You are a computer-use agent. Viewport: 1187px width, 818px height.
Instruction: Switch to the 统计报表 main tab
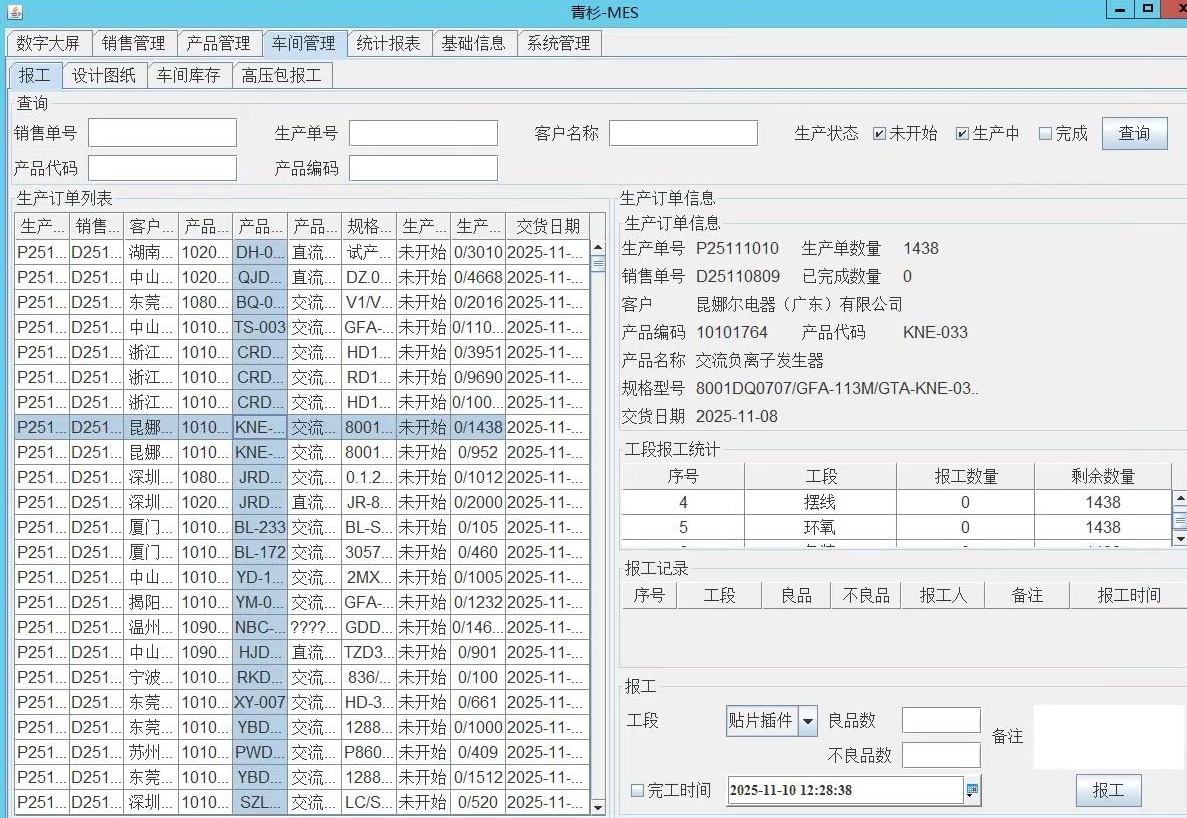[389, 44]
